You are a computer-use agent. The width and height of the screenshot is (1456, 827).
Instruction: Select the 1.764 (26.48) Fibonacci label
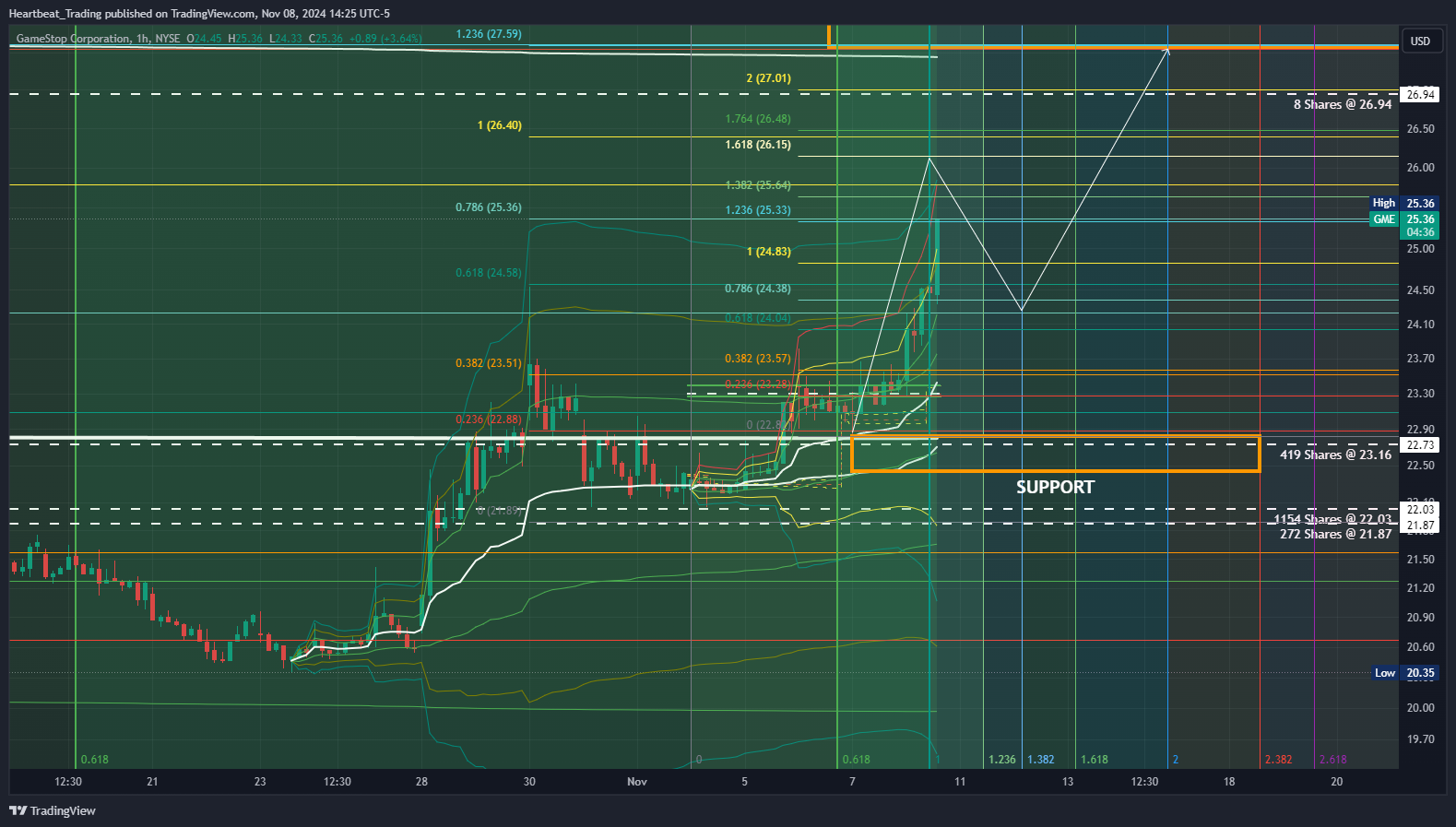click(x=758, y=119)
